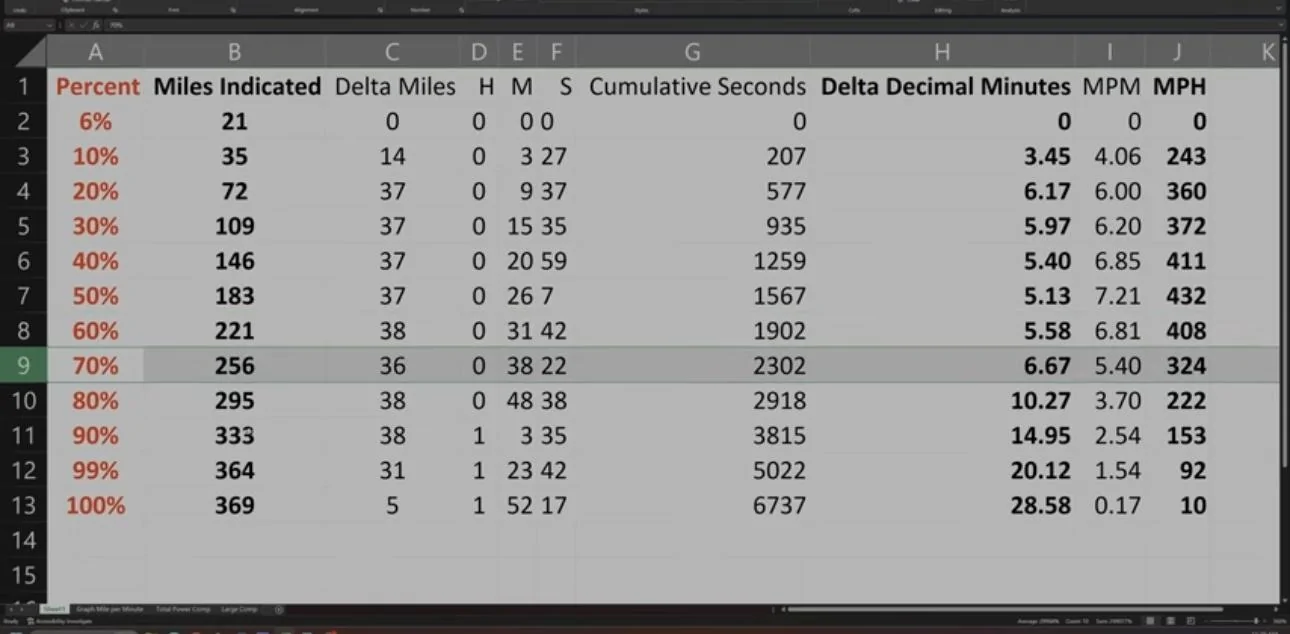
Task: Add a new sheet with the plus icon
Action: tap(279, 609)
